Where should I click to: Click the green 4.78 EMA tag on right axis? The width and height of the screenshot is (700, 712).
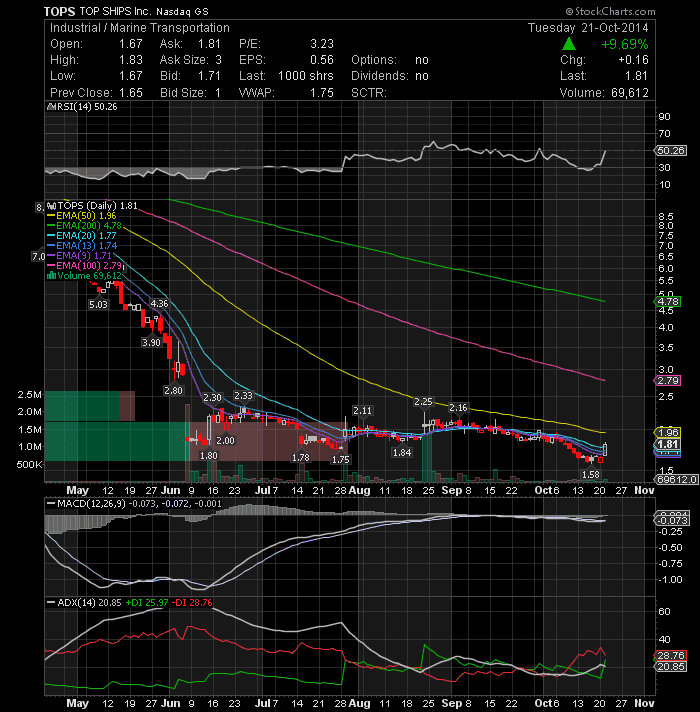[667, 302]
